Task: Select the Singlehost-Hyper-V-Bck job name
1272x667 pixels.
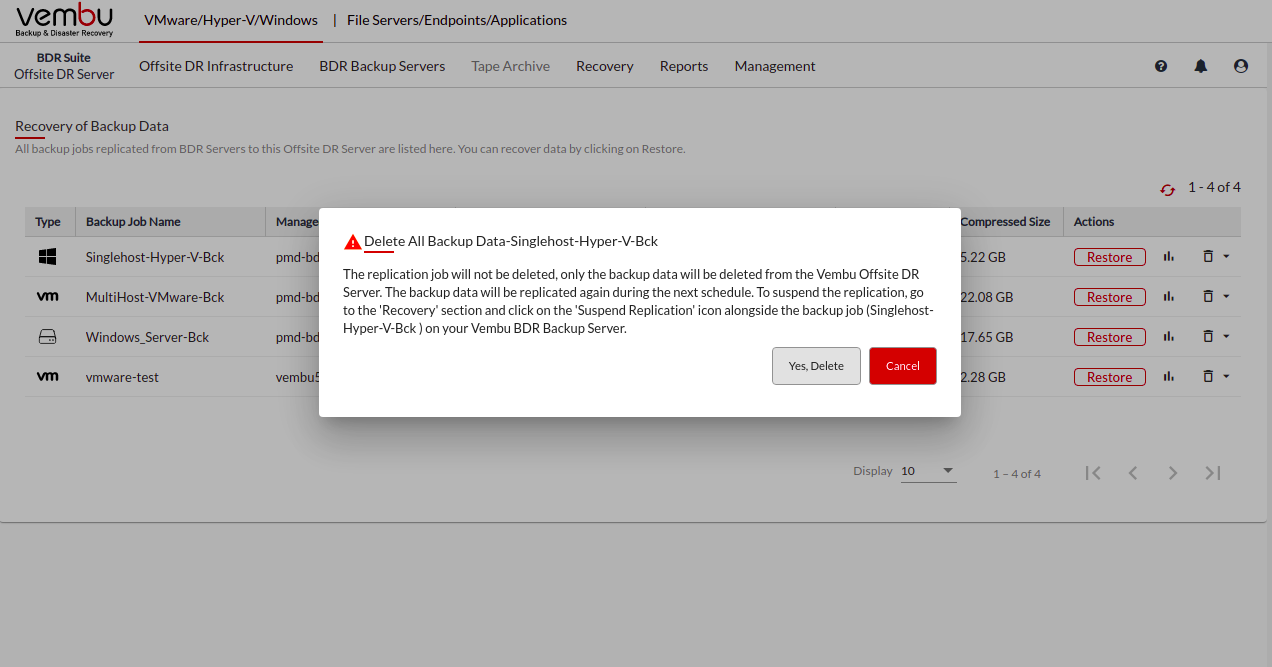Action: coord(155,257)
